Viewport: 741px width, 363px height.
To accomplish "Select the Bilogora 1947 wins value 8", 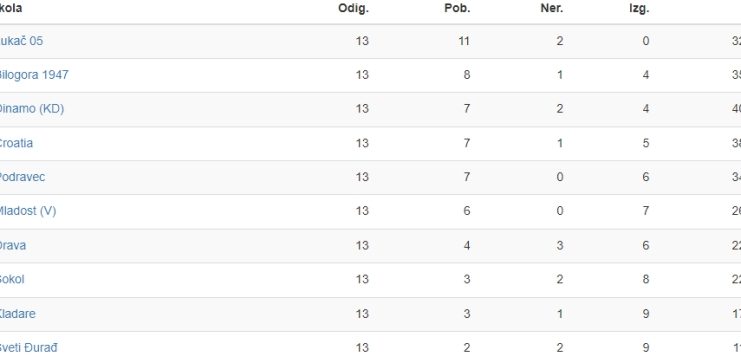I will [467, 75].
